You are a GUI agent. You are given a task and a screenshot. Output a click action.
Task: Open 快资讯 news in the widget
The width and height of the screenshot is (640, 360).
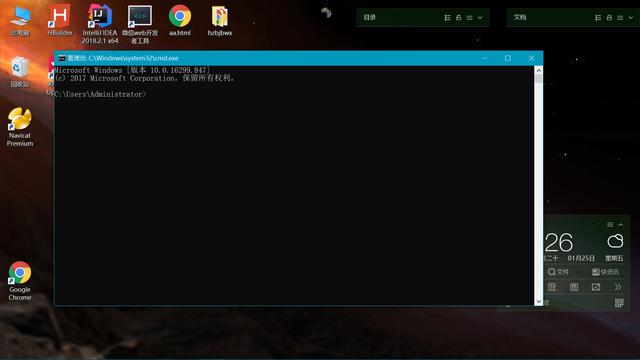click(x=605, y=272)
